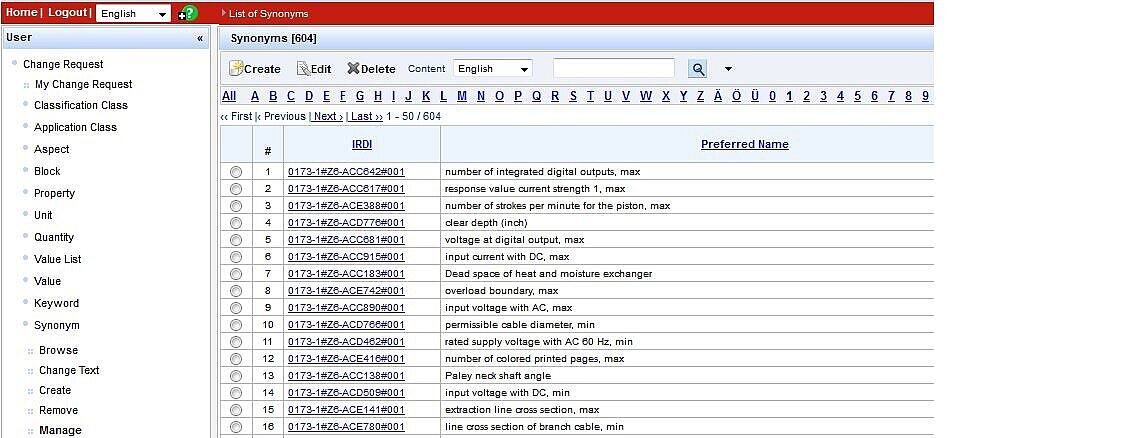
Task: Select radio for Paley neck shaft angle
Action: click(236, 376)
